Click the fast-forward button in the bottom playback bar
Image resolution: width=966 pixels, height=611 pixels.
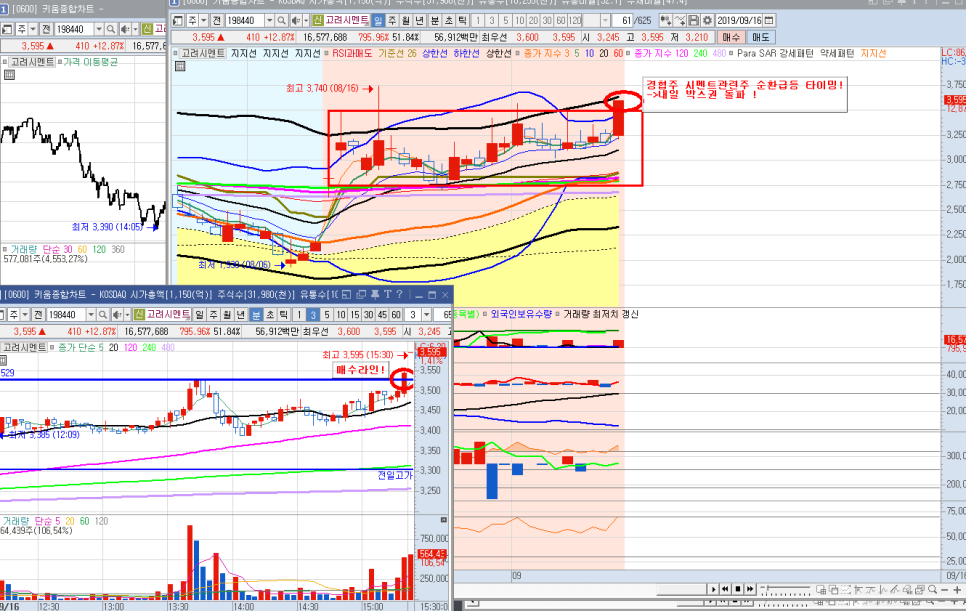750,589
